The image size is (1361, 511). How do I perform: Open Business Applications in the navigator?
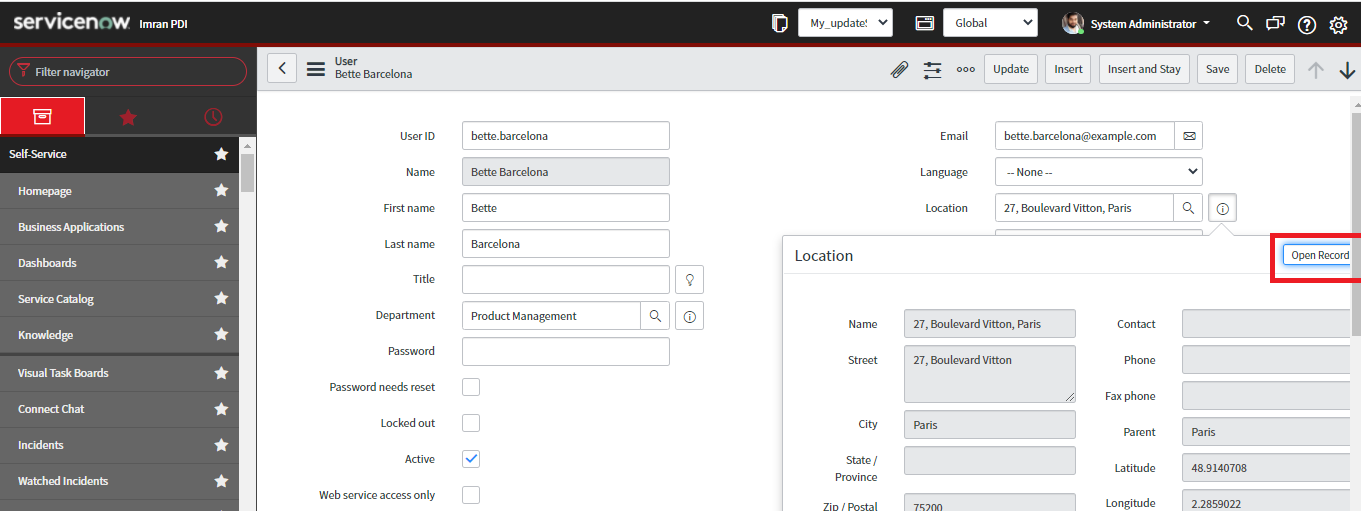tap(71, 227)
